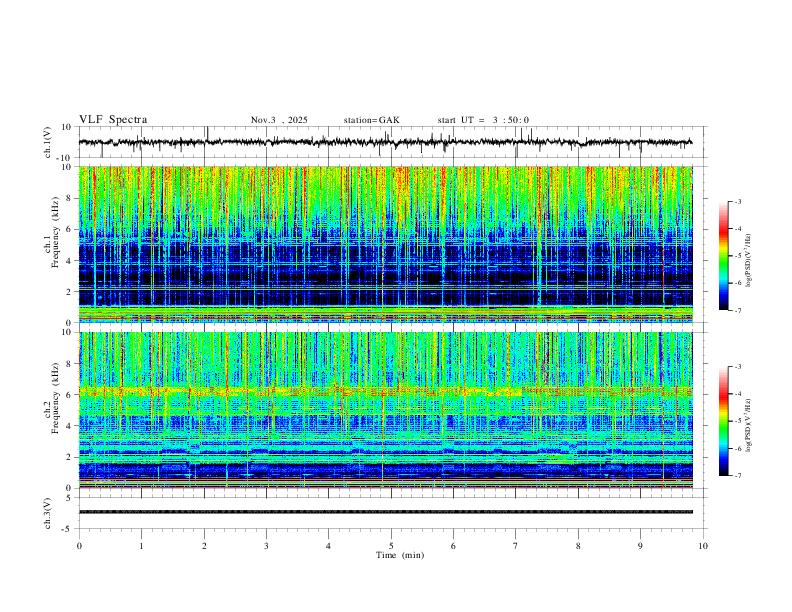Click the ch.1 'Frequency (kHz)' axis label
The height and width of the screenshot is (612, 792).
(x=56, y=233)
